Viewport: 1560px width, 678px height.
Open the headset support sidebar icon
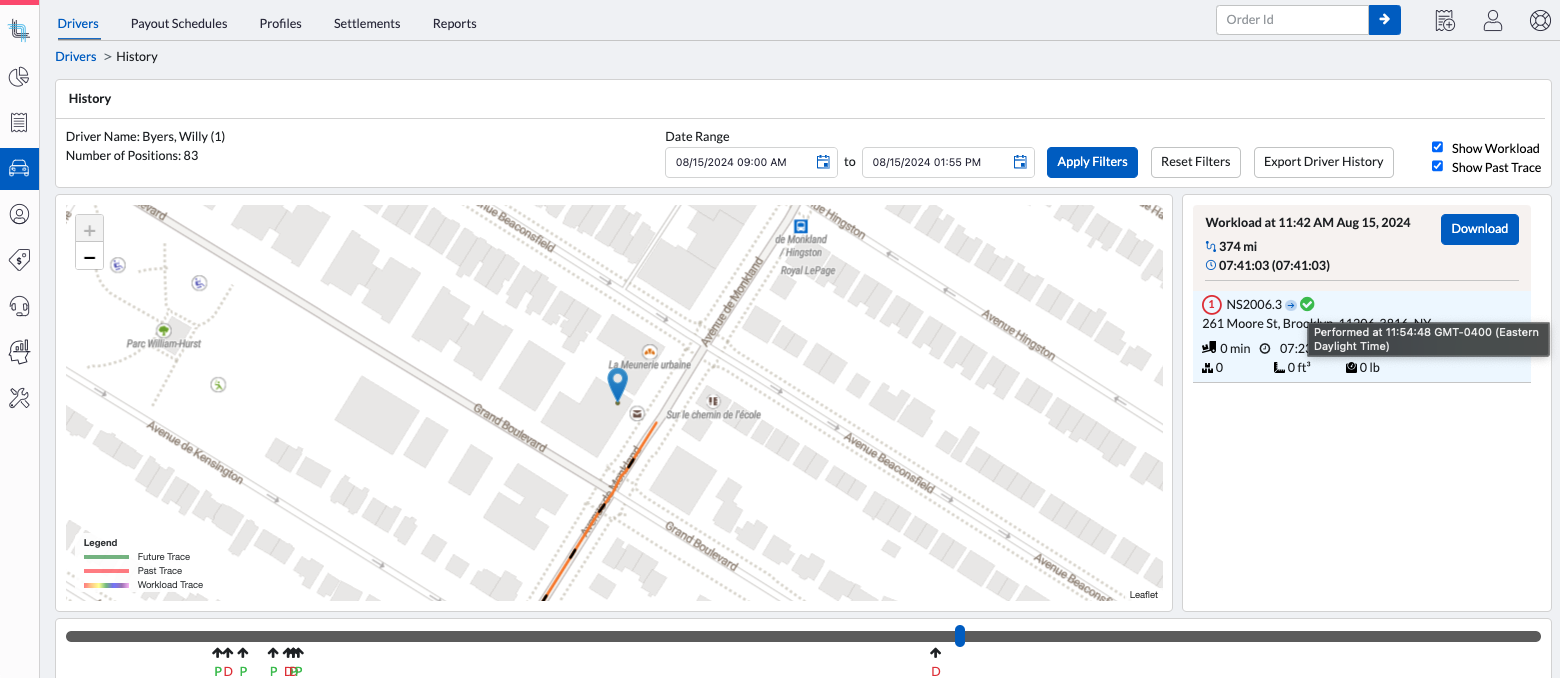pyautogui.click(x=19, y=306)
